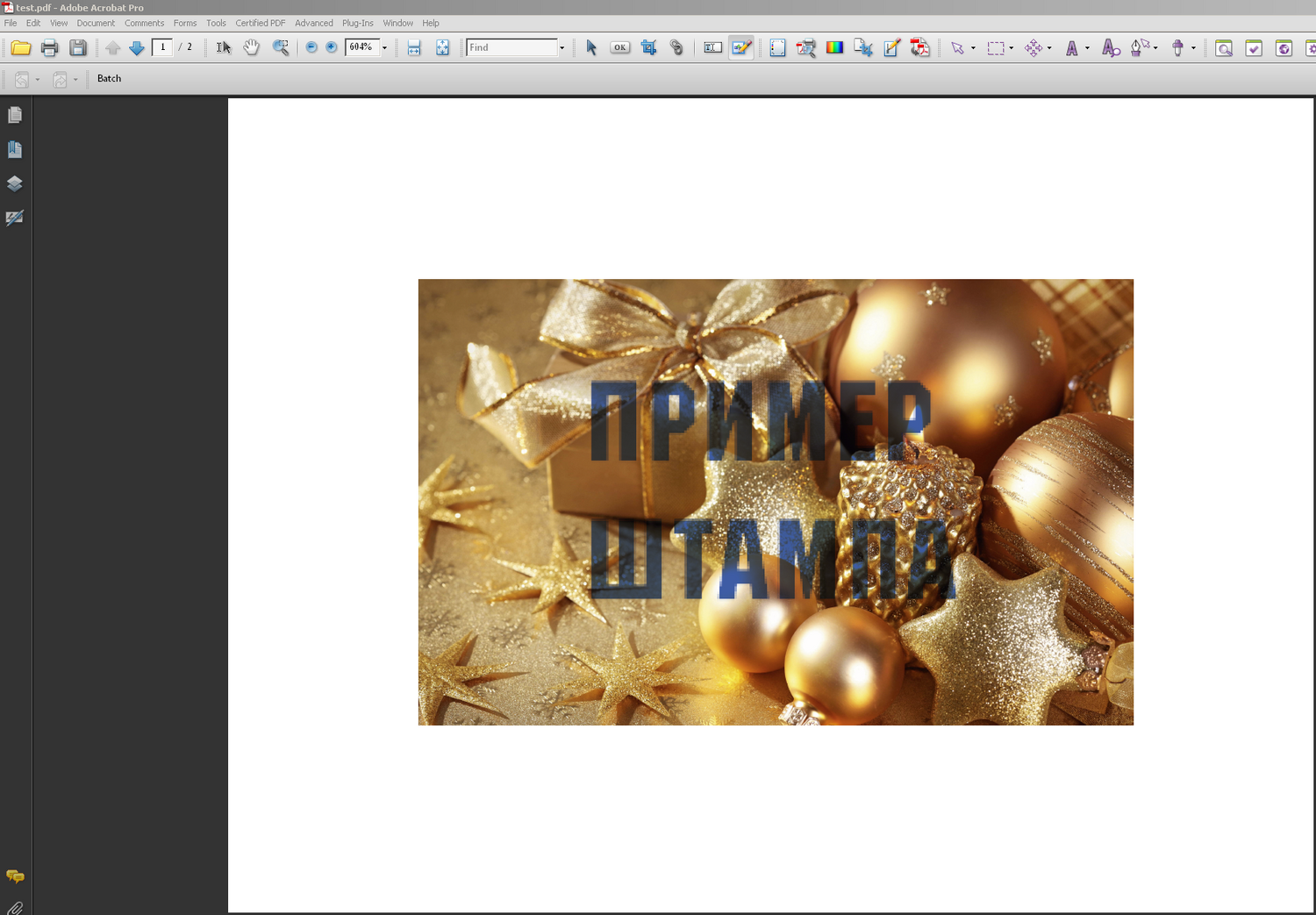
Task: Open the Document menu
Action: click(x=96, y=23)
